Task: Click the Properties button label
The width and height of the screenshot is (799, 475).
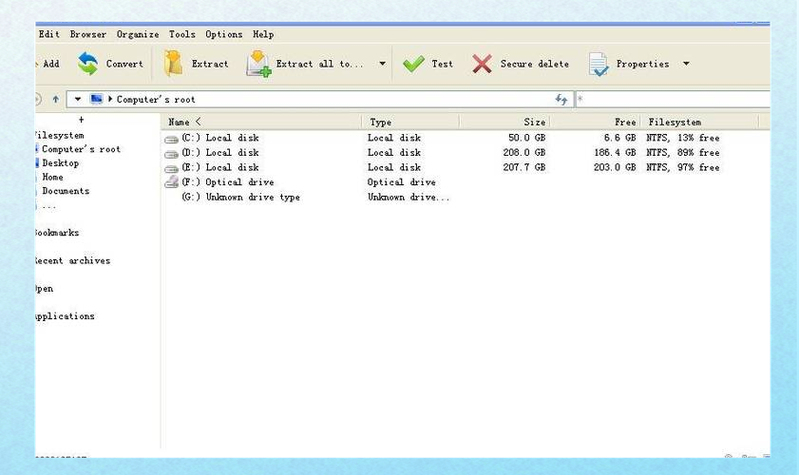Action: pos(643,64)
